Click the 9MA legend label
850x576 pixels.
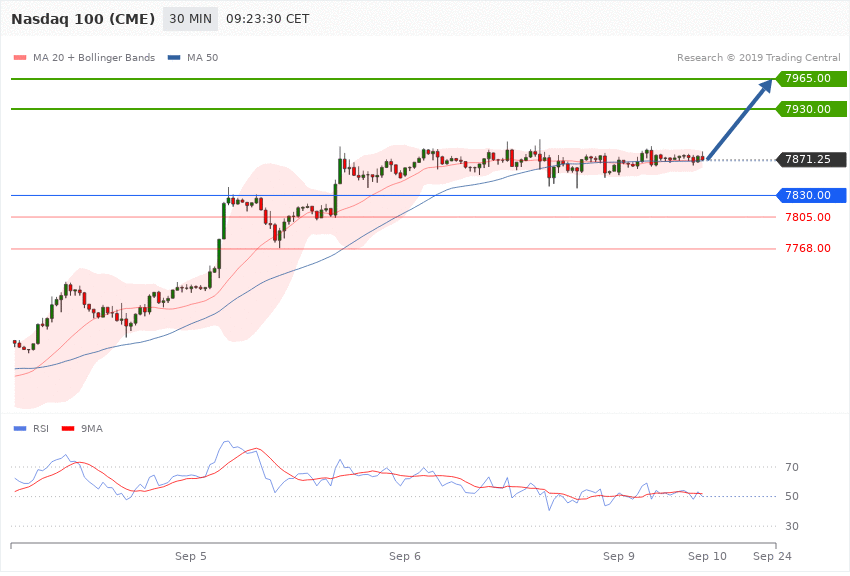[92, 429]
